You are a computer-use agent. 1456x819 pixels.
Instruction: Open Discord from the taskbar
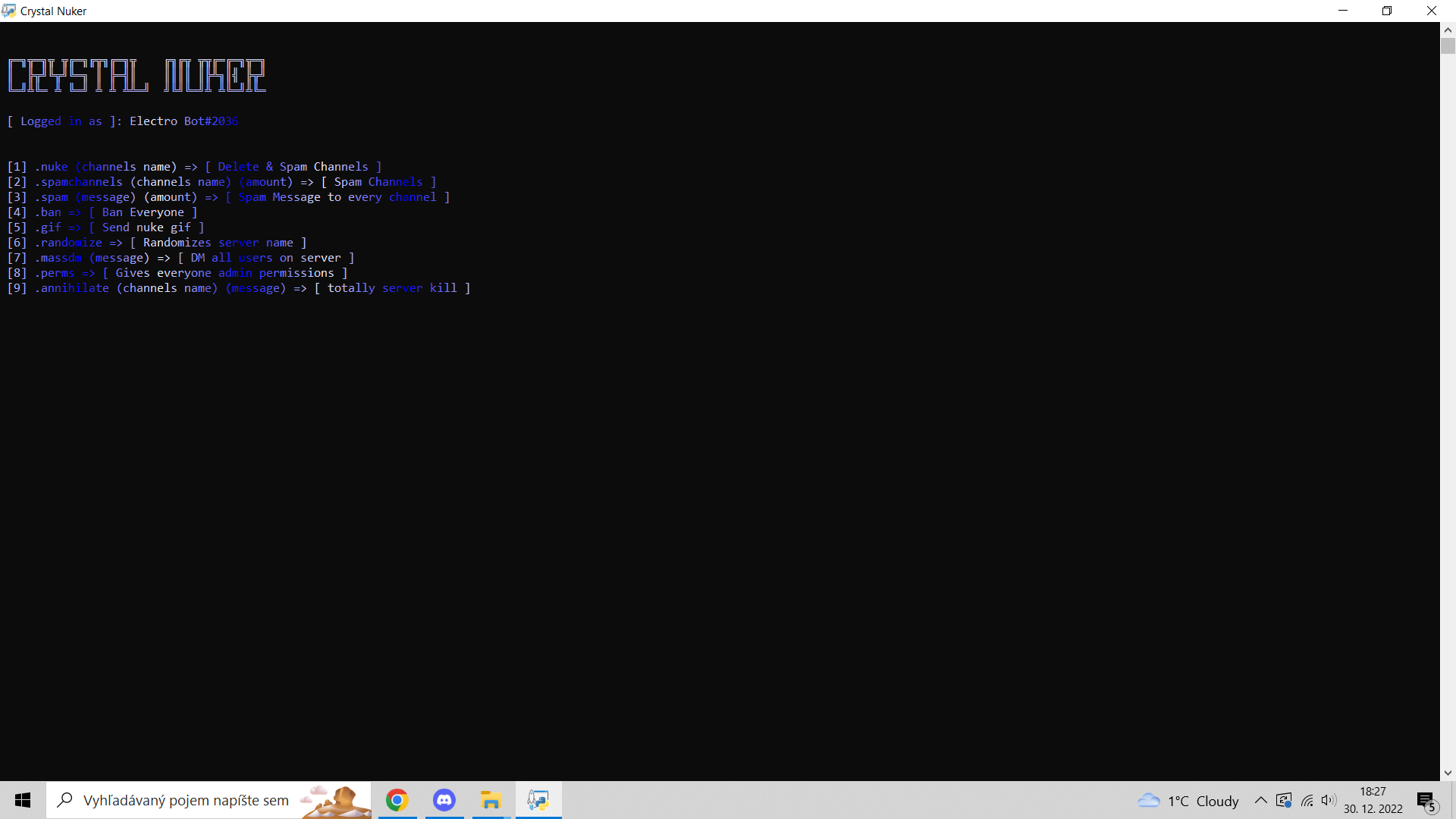pos(444,800)
